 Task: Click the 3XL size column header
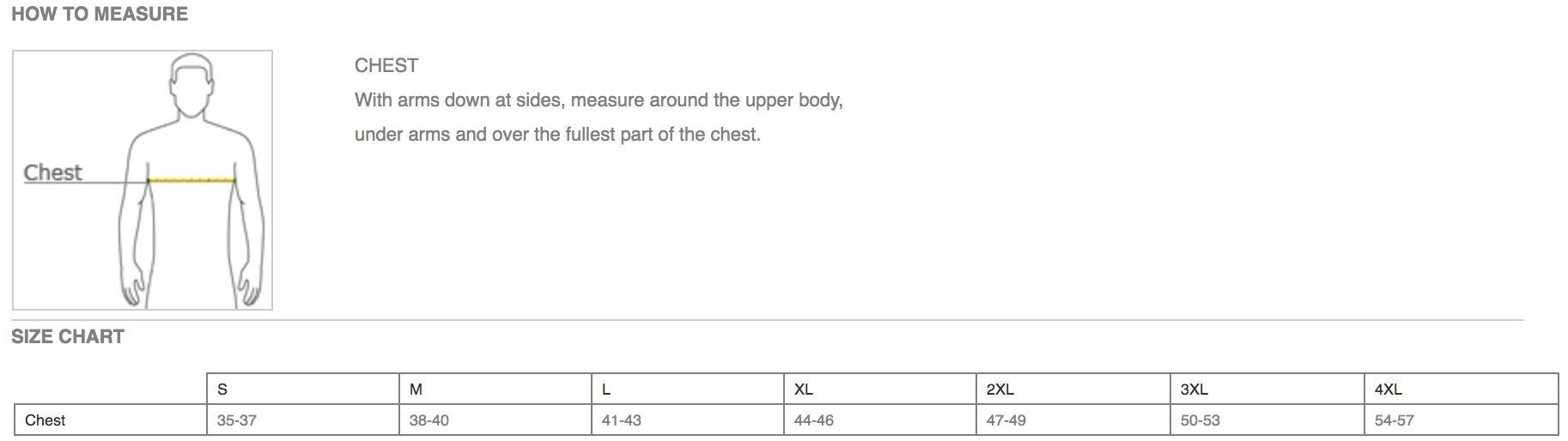(1267, 389)
